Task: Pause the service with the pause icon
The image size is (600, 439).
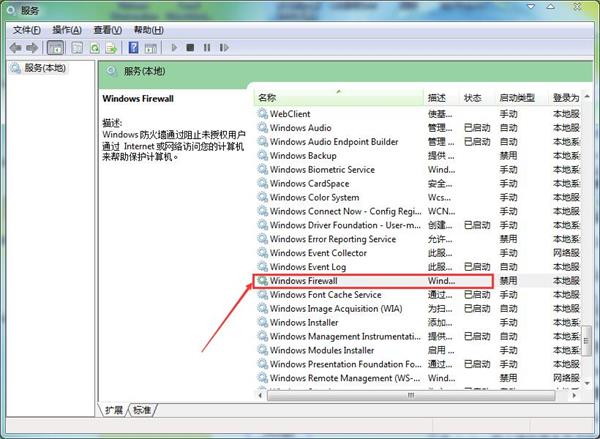Action: tap(207, 47)
